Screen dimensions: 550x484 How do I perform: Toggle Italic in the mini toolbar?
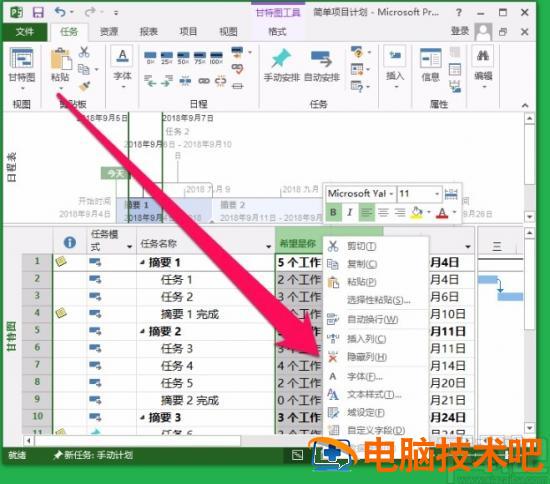349,212
